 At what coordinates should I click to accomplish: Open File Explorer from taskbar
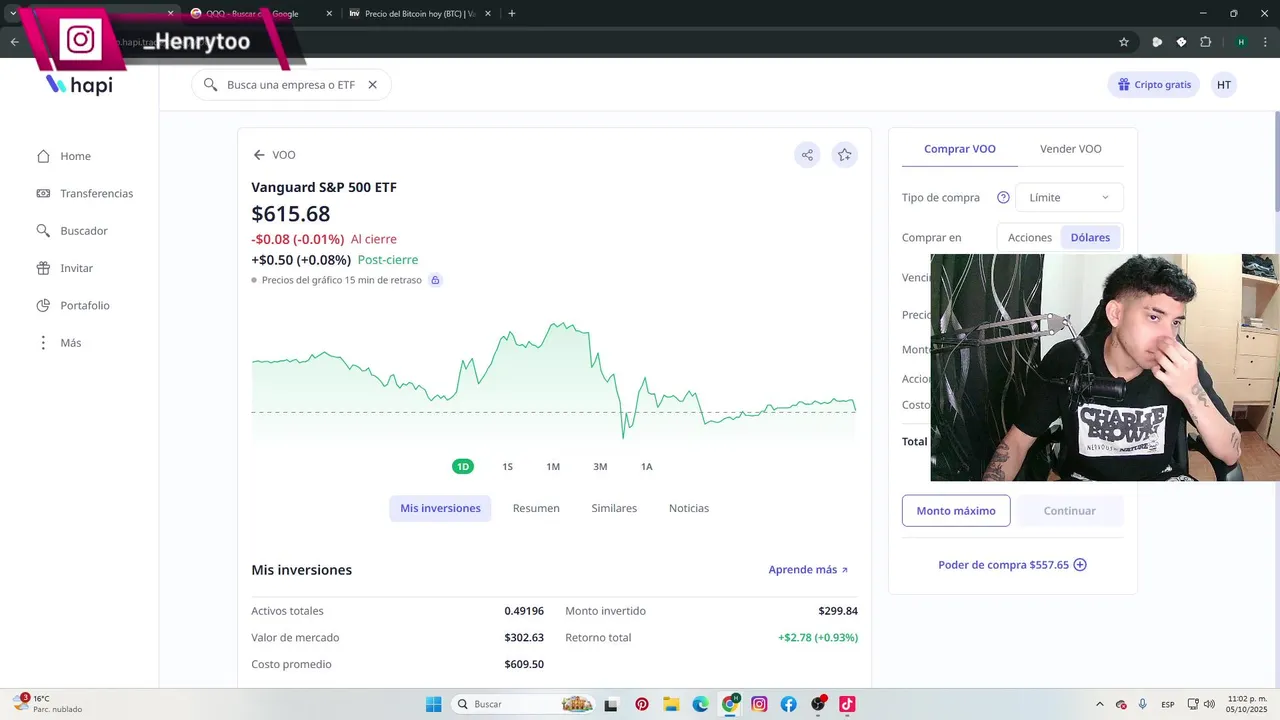tap(671, 704)
